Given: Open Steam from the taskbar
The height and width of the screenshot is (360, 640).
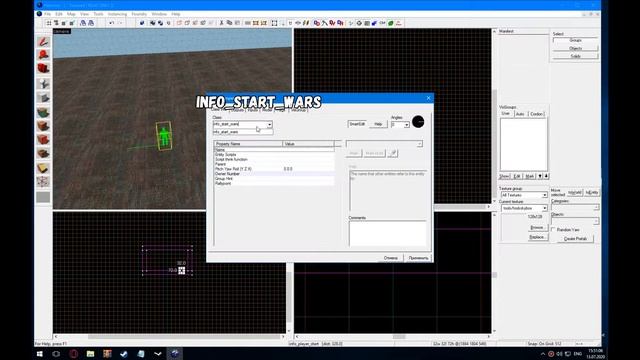Looking at the screenshot, I should coord(124,354).
